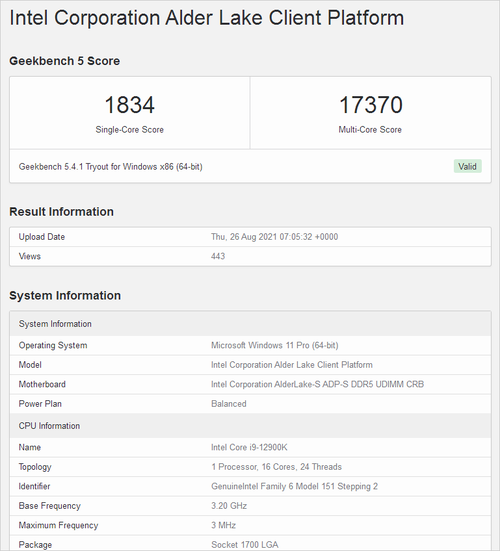Click the 'Base Frequency' row label
This screenshot has height=551, width=500.
[50, 506]
